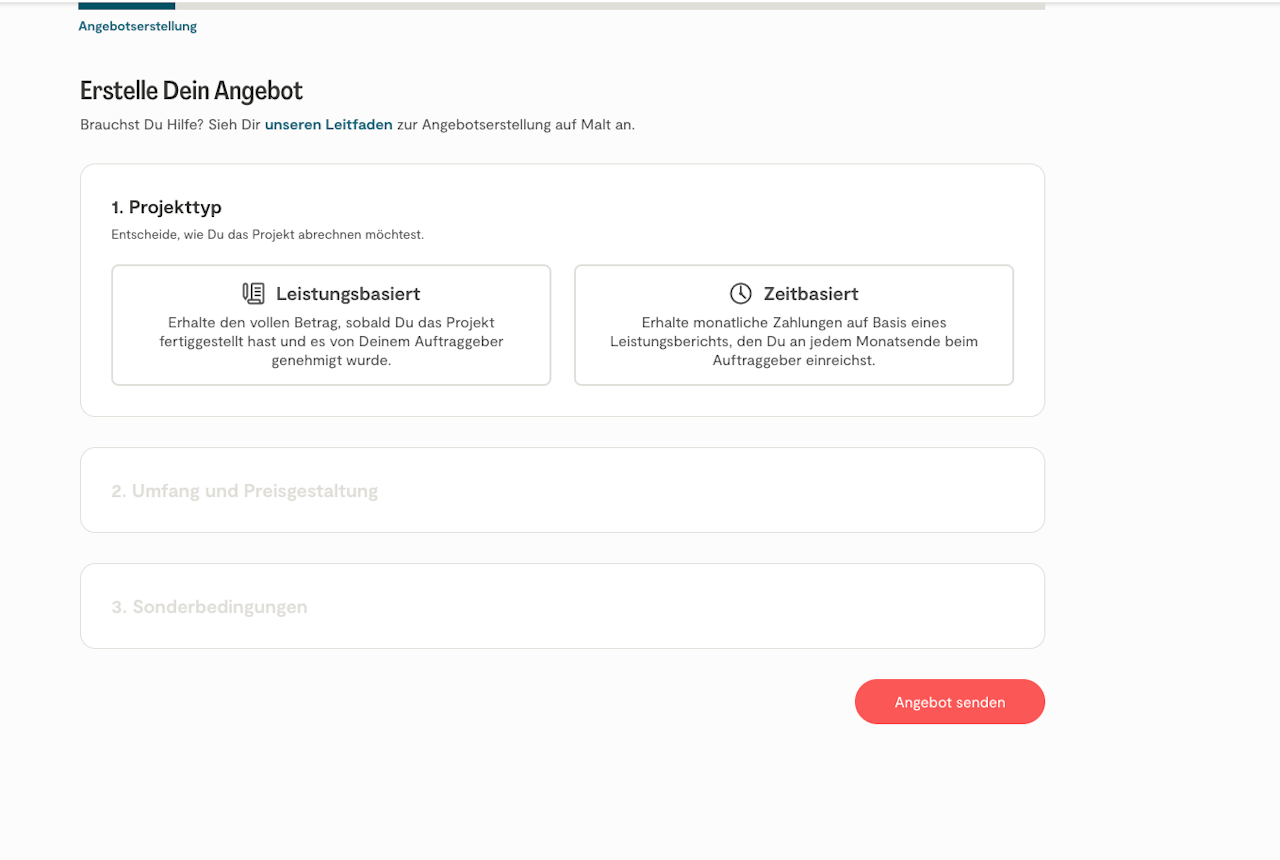Click the Leistungsbasiert document icon
The image size is (1280, 860).
coord(254,294)
